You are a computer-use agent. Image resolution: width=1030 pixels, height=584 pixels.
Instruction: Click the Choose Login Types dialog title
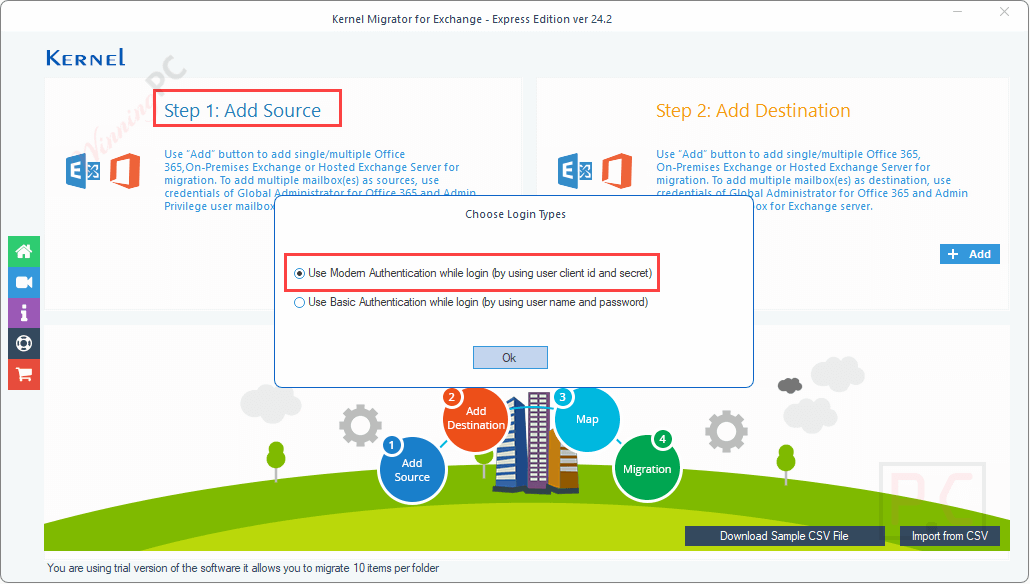[x=515, y=214]
